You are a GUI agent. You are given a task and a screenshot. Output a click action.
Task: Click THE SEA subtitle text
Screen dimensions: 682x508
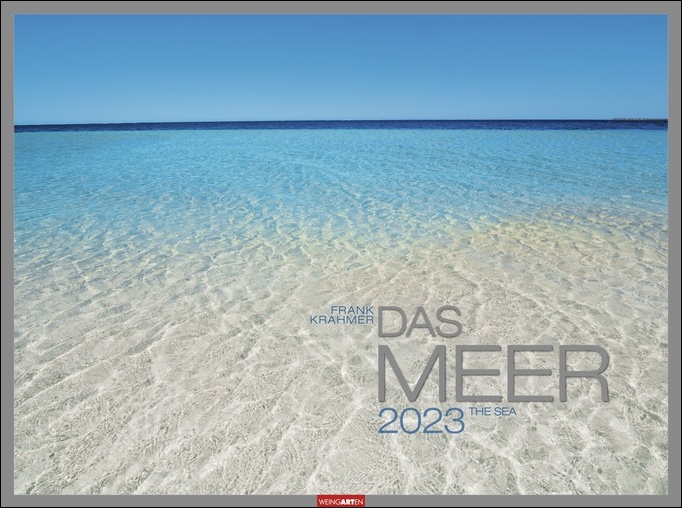pyautogui.click(x=490, y=411)
